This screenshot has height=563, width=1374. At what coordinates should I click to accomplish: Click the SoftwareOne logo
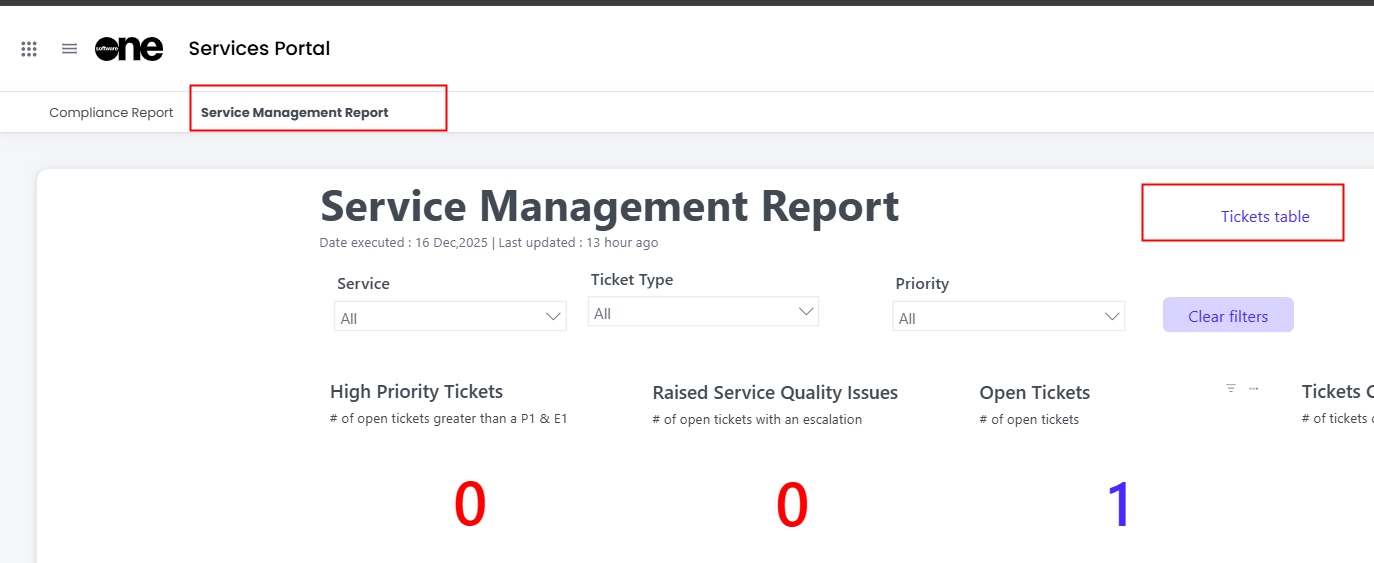(129, 49)
